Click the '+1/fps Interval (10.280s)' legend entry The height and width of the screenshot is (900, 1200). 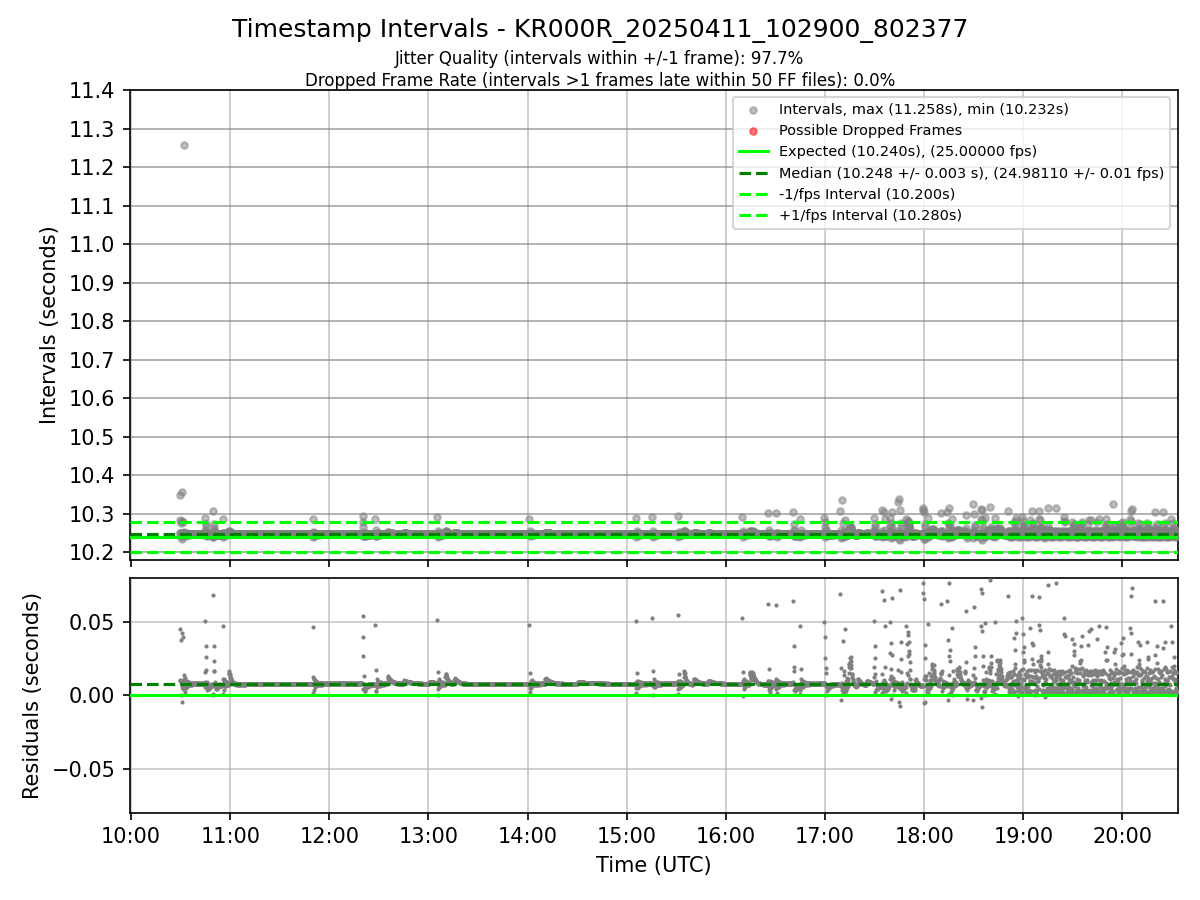pos(870,215)
